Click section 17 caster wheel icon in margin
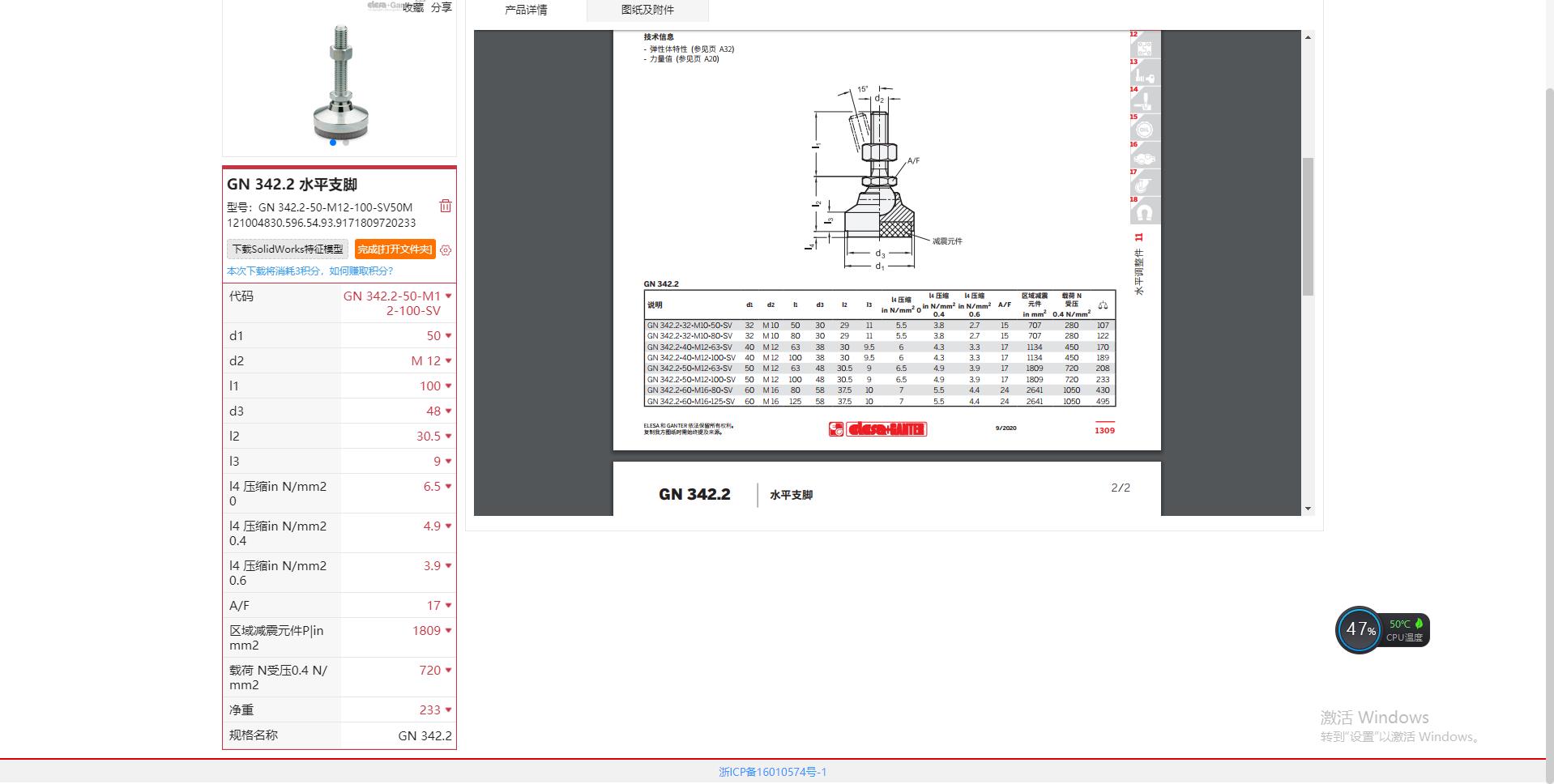 [1144, 185]
